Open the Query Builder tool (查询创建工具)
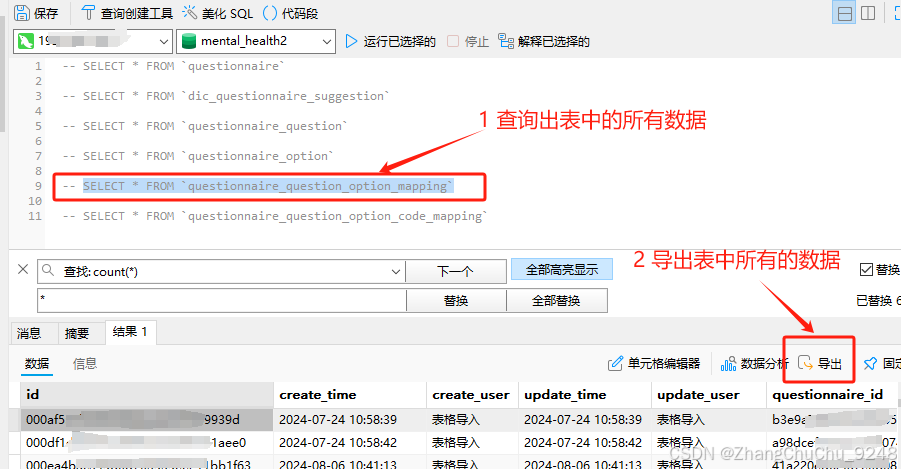The width and height of the screenshot is (901, 469). (127, 13)
